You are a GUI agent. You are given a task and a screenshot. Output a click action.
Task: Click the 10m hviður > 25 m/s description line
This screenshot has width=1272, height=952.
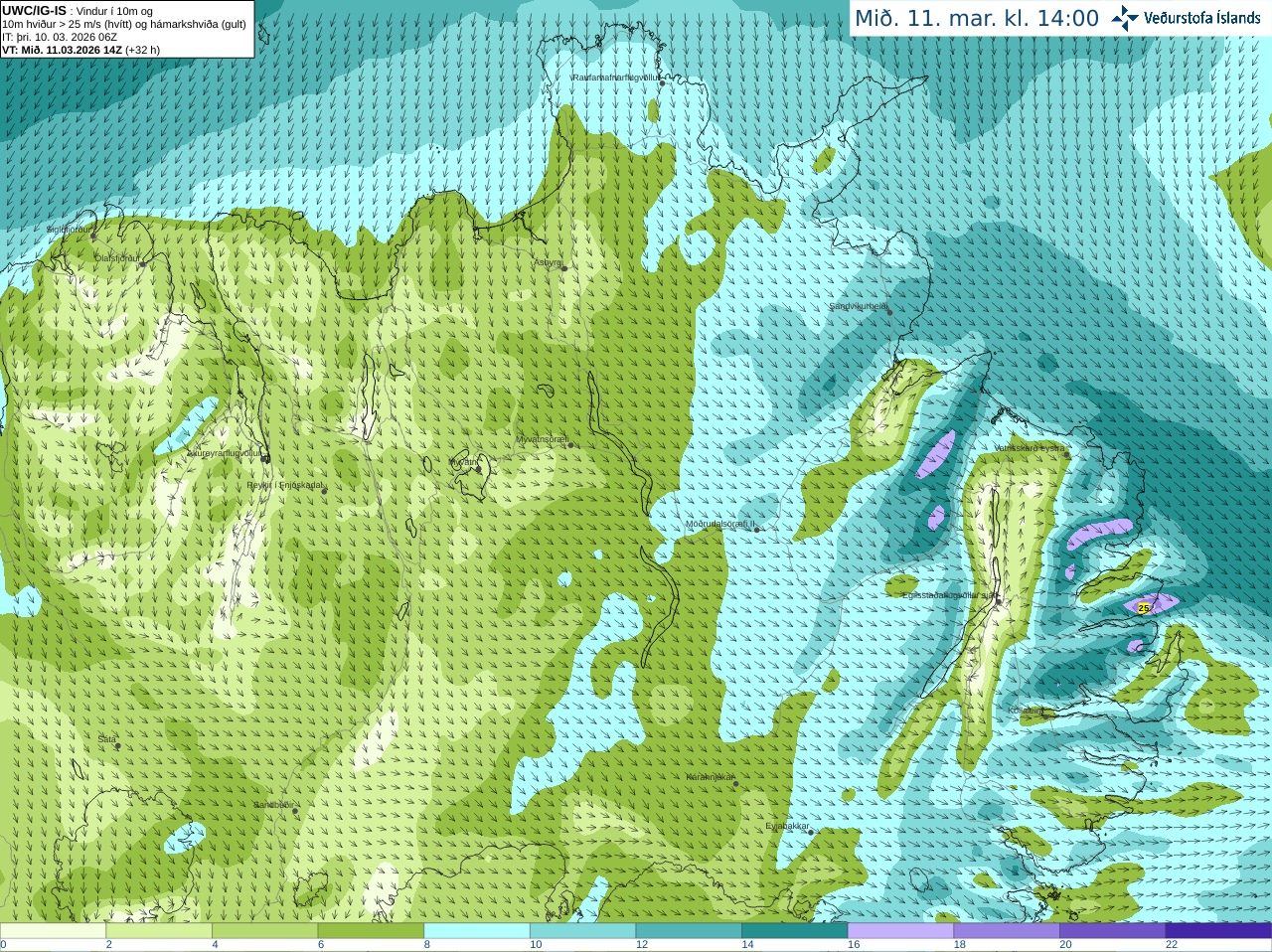[124, 24]
